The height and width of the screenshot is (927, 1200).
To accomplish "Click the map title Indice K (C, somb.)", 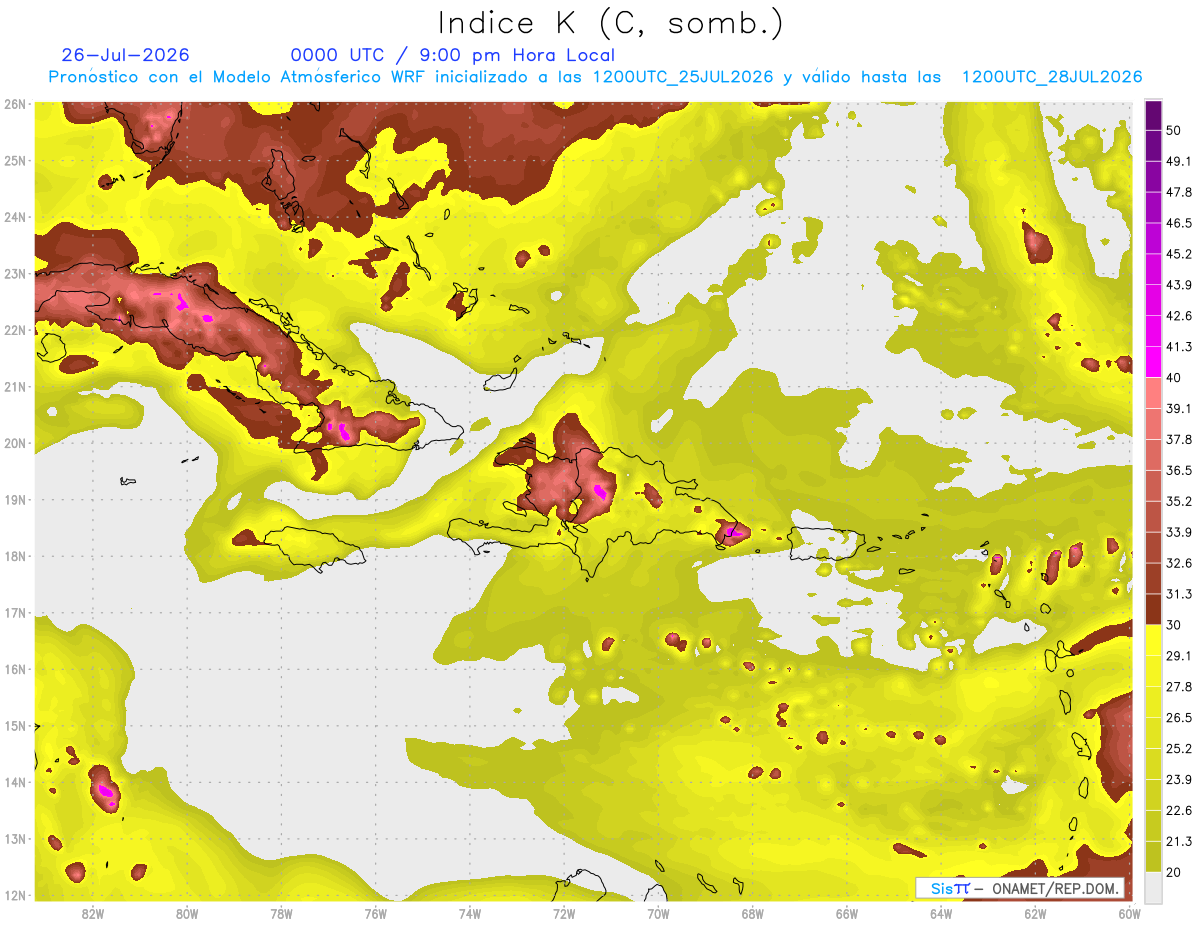I will [610, 23].
